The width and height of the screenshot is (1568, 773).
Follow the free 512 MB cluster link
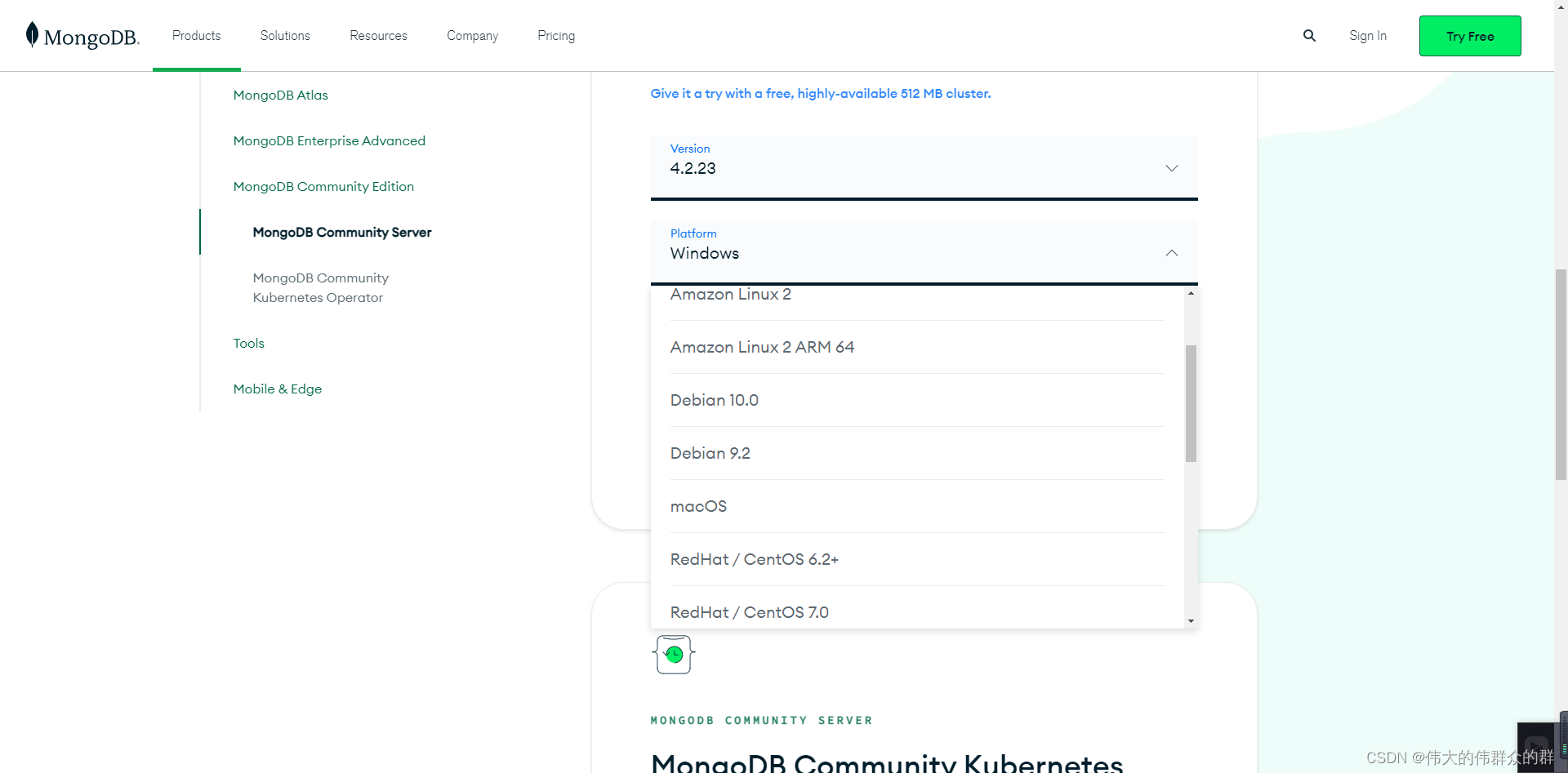820,93
